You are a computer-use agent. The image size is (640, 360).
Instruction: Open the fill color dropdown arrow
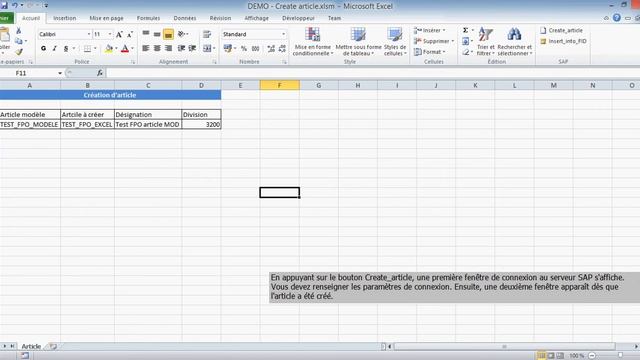point(116,49)
